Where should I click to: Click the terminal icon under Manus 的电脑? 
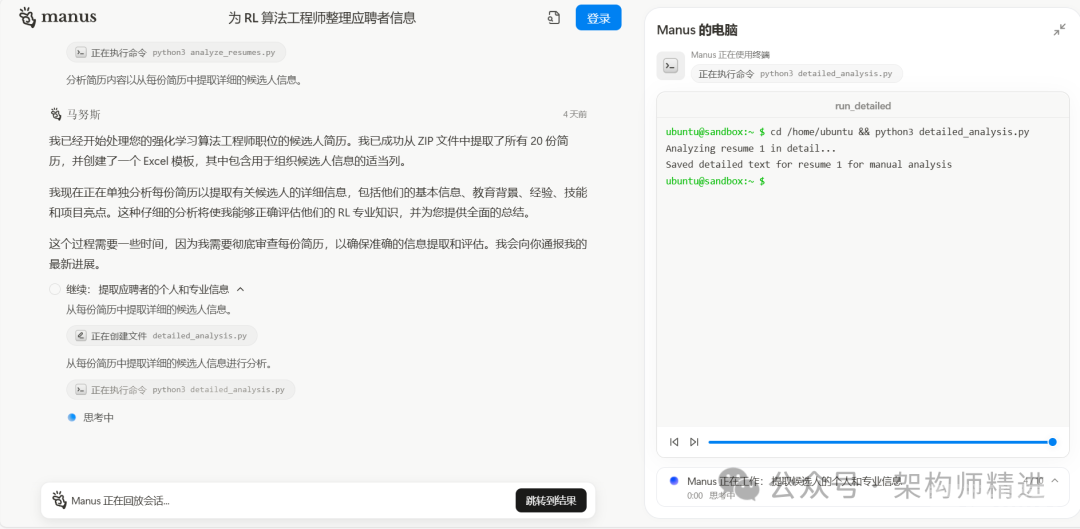click(670, 66)
